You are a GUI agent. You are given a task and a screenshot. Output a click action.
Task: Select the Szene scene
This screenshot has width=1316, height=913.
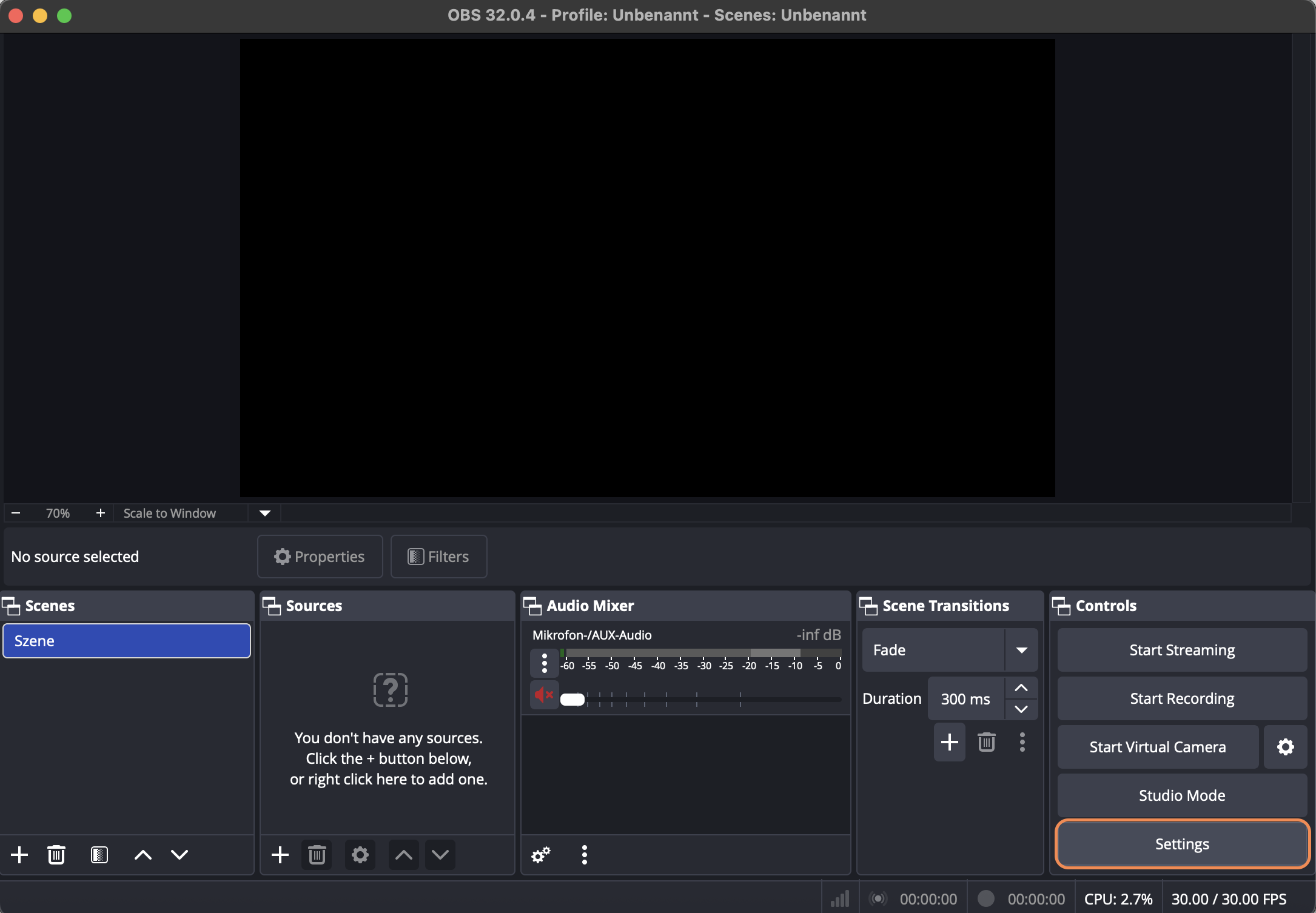tap(127, 641)
